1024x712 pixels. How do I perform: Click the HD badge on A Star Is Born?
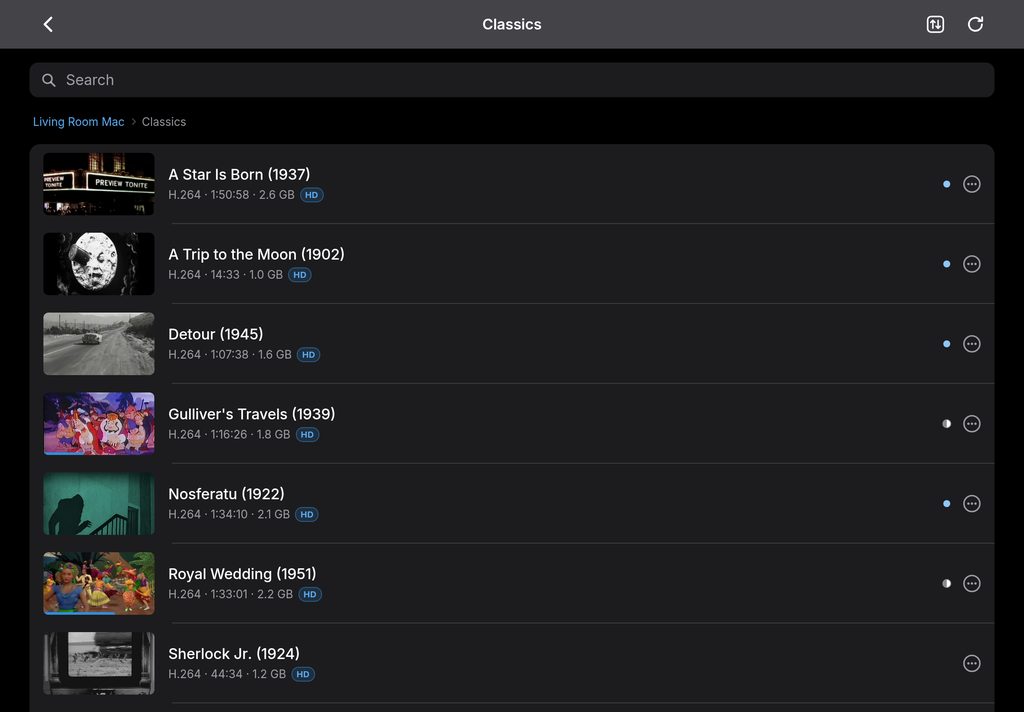[312, 195]
